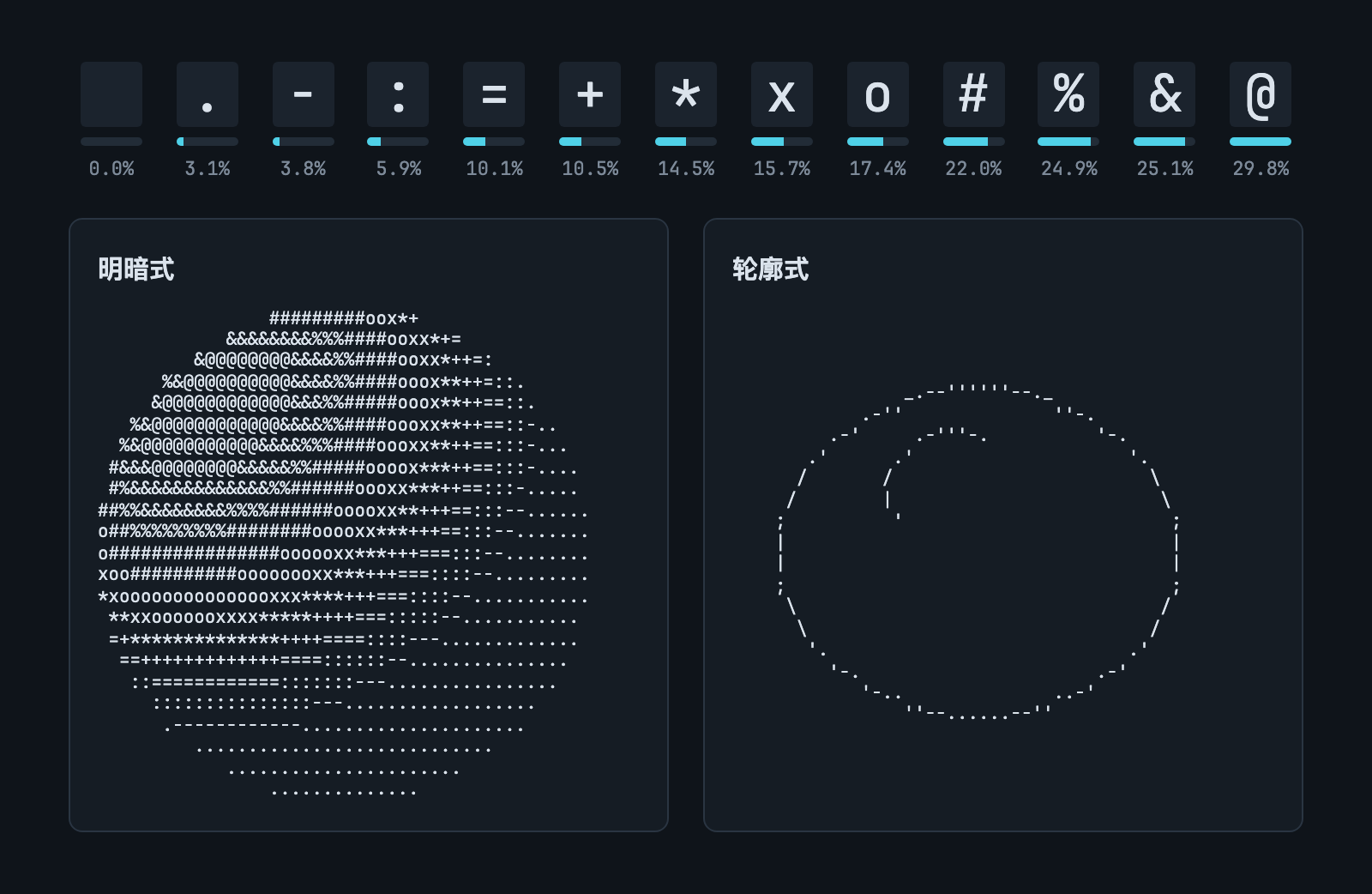Click the 轮廓式 panel heading

771,269
